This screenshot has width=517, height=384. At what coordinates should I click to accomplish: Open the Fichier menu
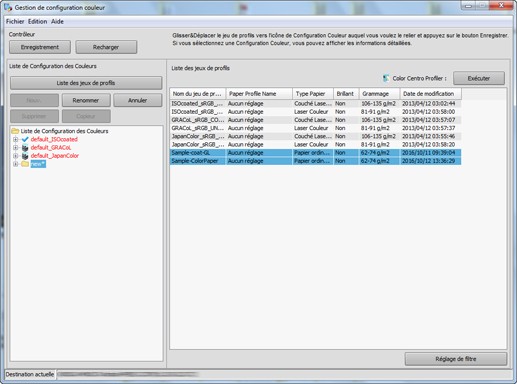point(15,21)
